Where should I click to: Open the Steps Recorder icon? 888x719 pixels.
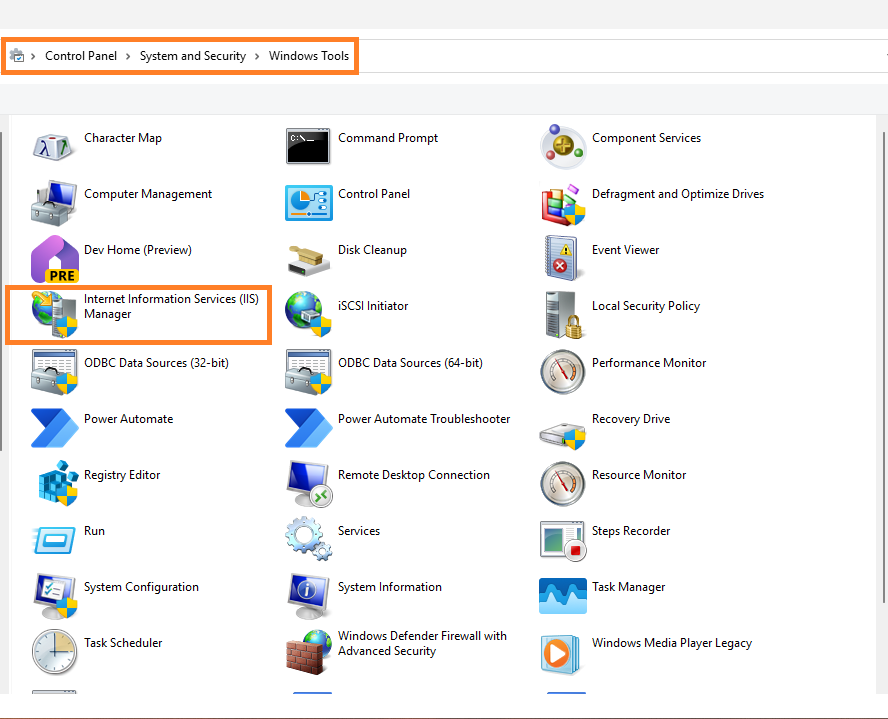tap(563, 541)
